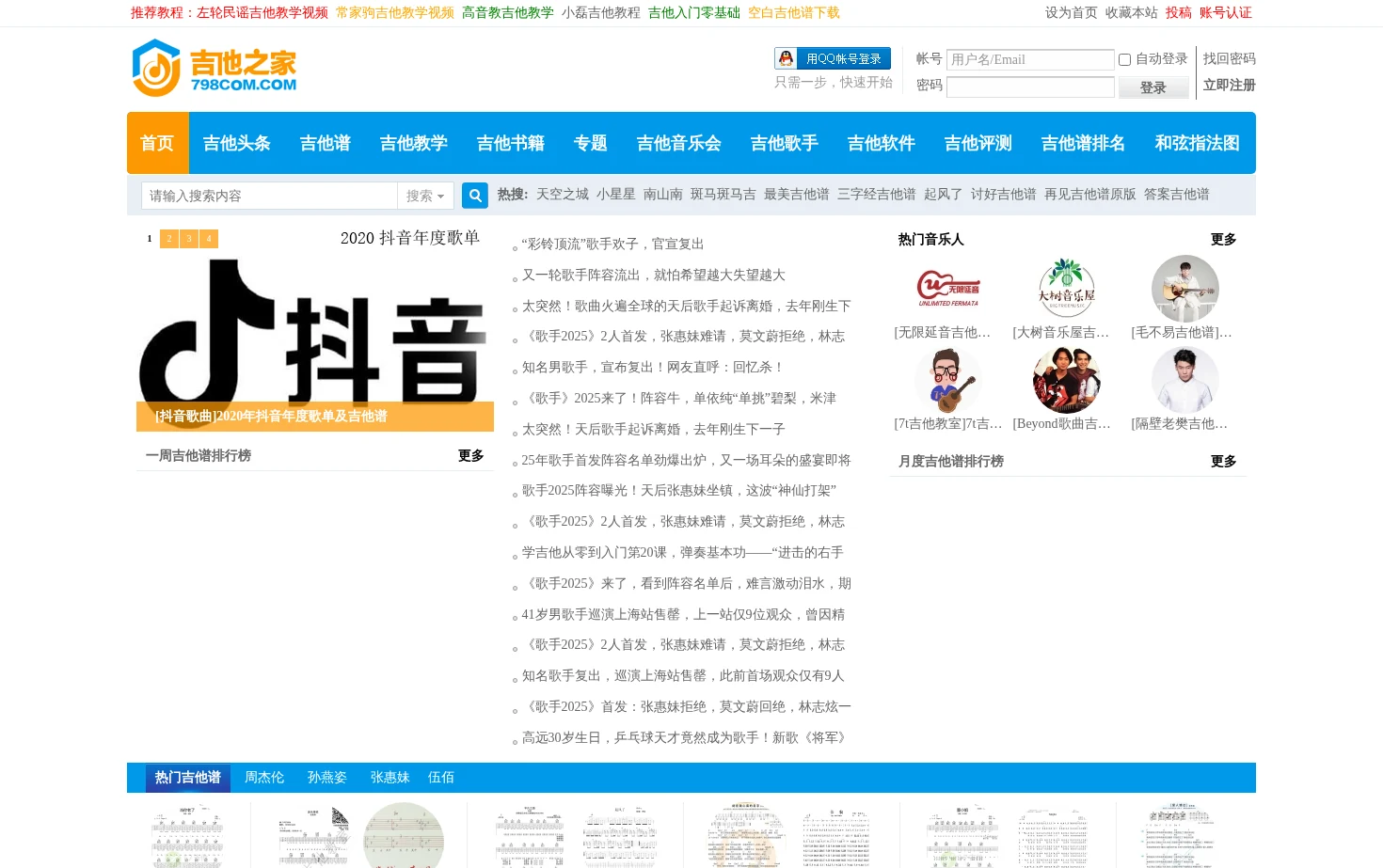The image size is (1383, 868).
Task: Open news 41岁男歌手巡演上海站售罄
Action: coord(684,615)
